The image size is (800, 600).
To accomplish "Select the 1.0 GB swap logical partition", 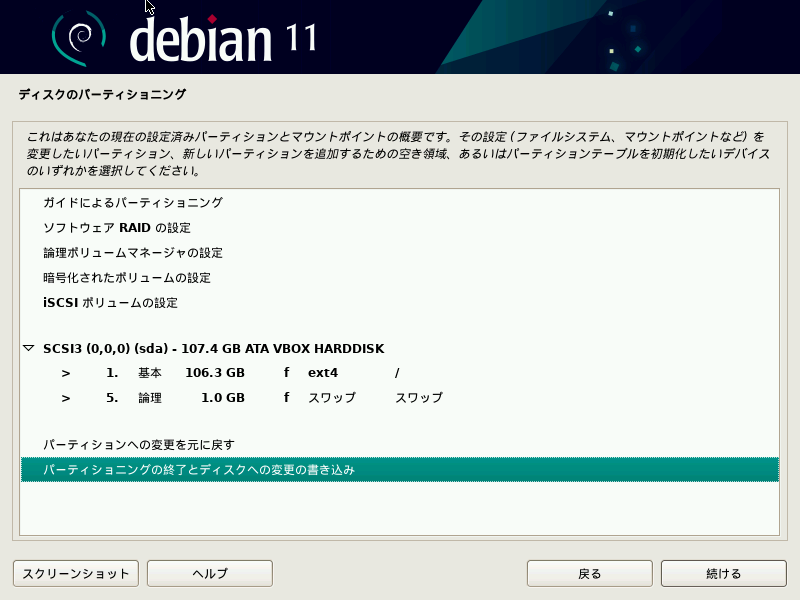I will (x=399, y=398).
